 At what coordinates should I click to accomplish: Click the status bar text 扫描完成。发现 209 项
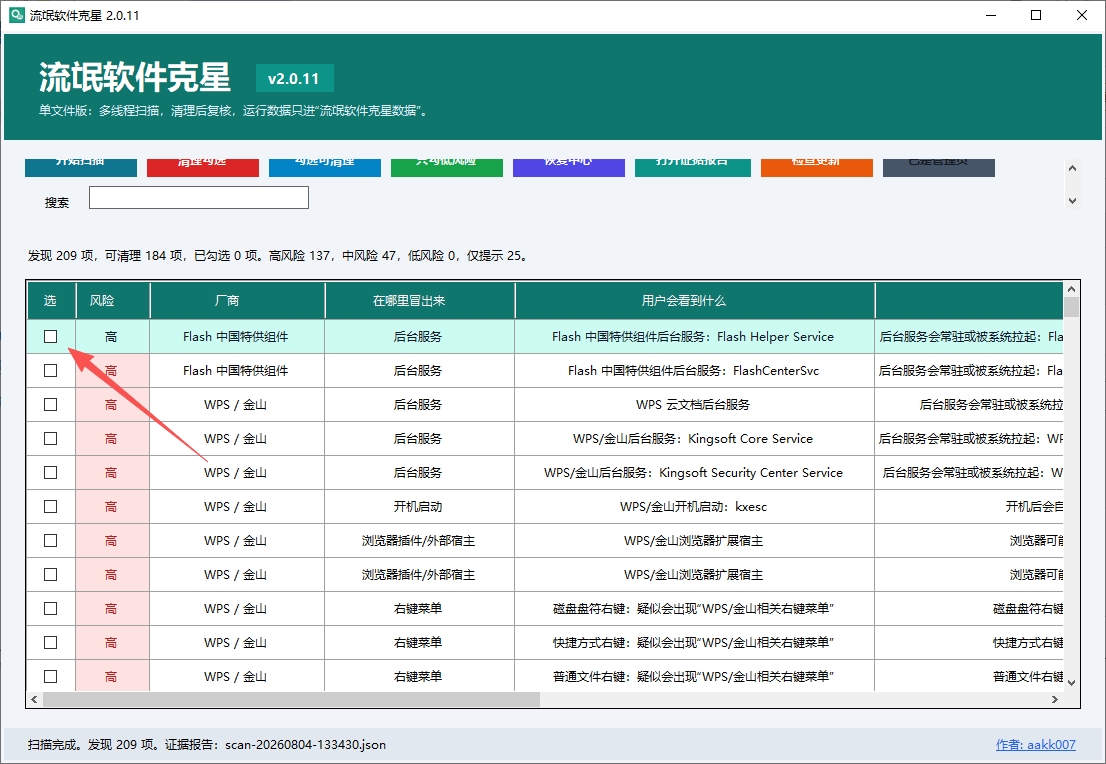click(x=207, y=744)
